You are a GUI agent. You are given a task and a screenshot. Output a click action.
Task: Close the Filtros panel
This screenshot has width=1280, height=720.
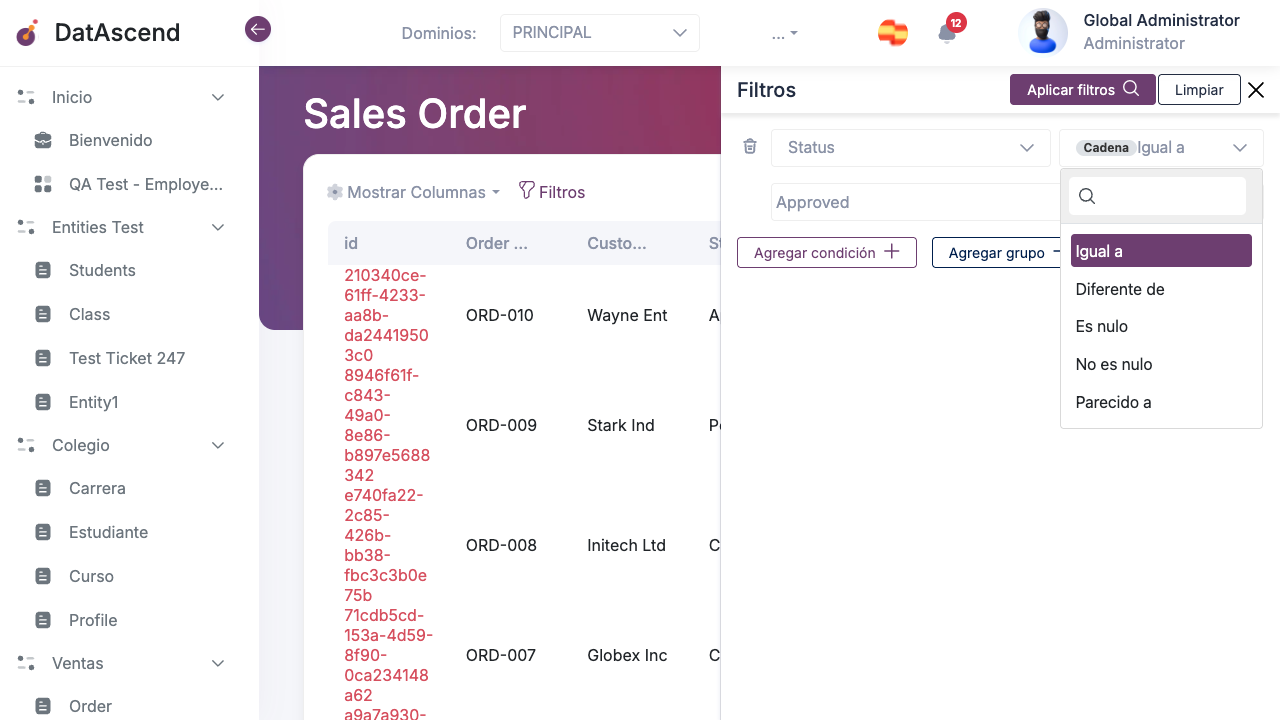[1256, 90]
